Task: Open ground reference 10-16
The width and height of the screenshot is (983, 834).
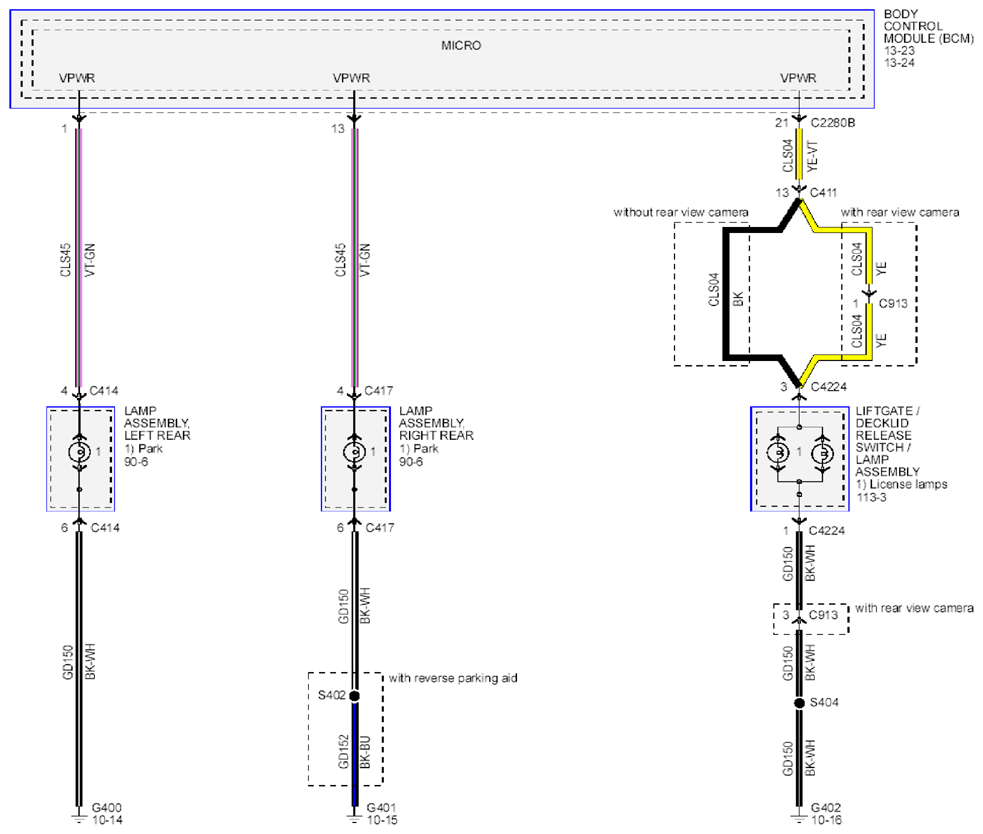Action: [x=826, y=820]
